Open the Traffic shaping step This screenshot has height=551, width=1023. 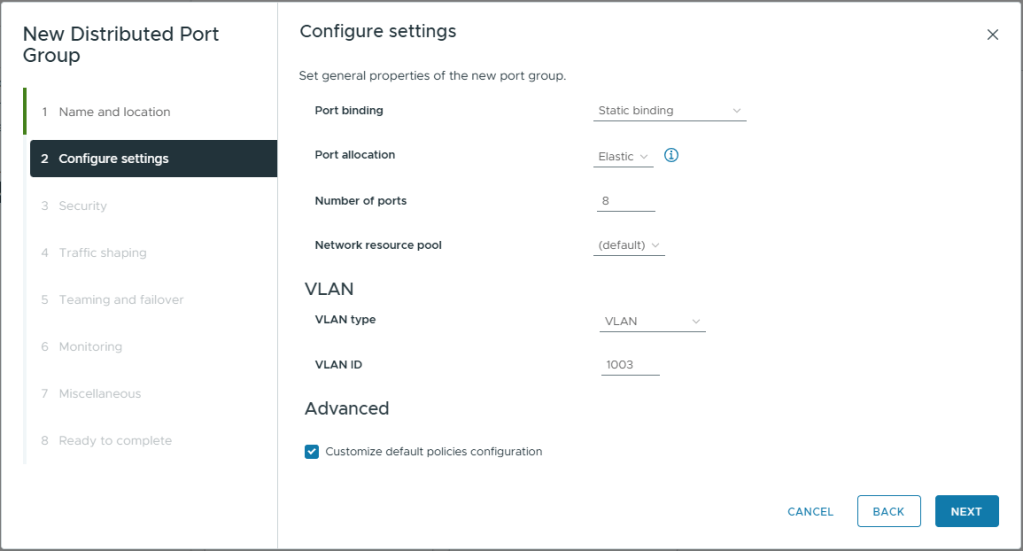click(x=102, y=253)
